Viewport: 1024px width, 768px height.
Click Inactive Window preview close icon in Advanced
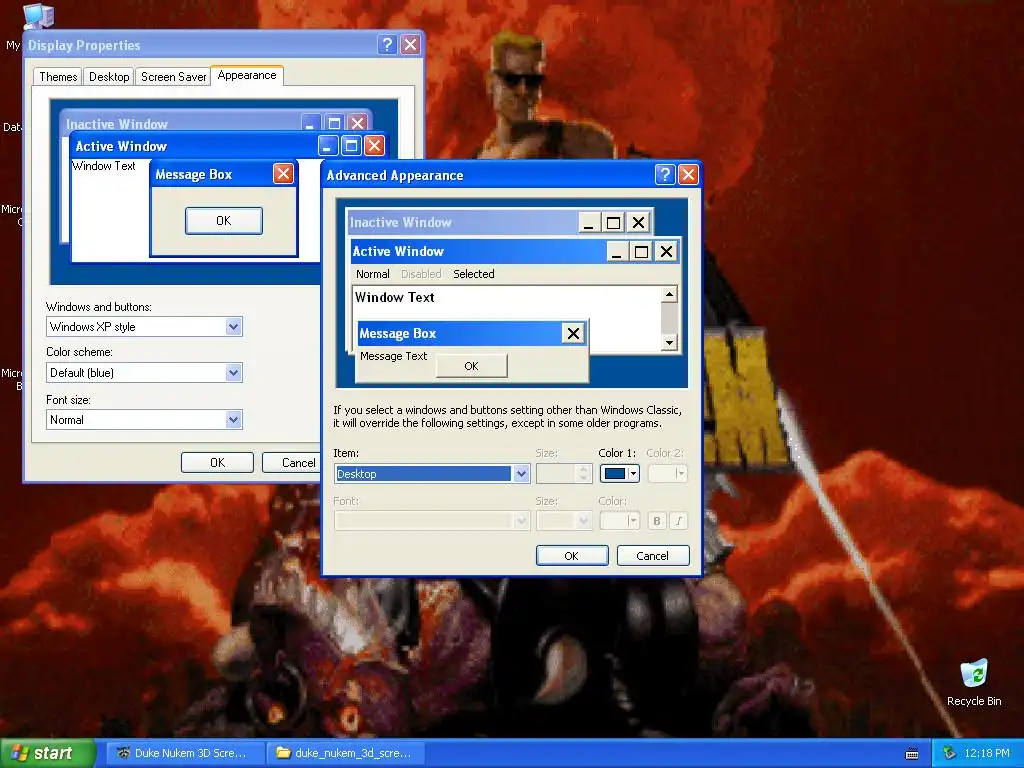pos(638,223)
